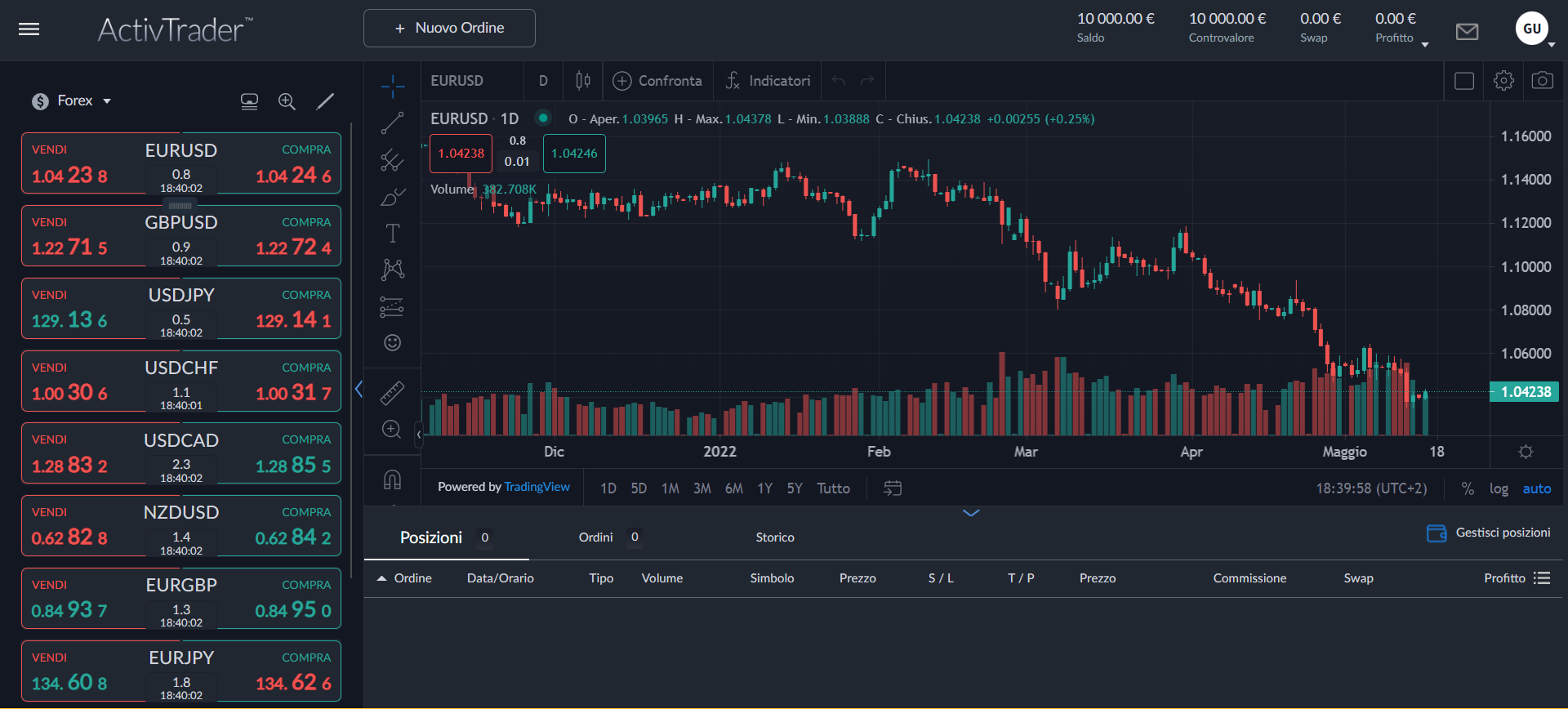Click the 1.04238 price axis label

point(1524,392)
